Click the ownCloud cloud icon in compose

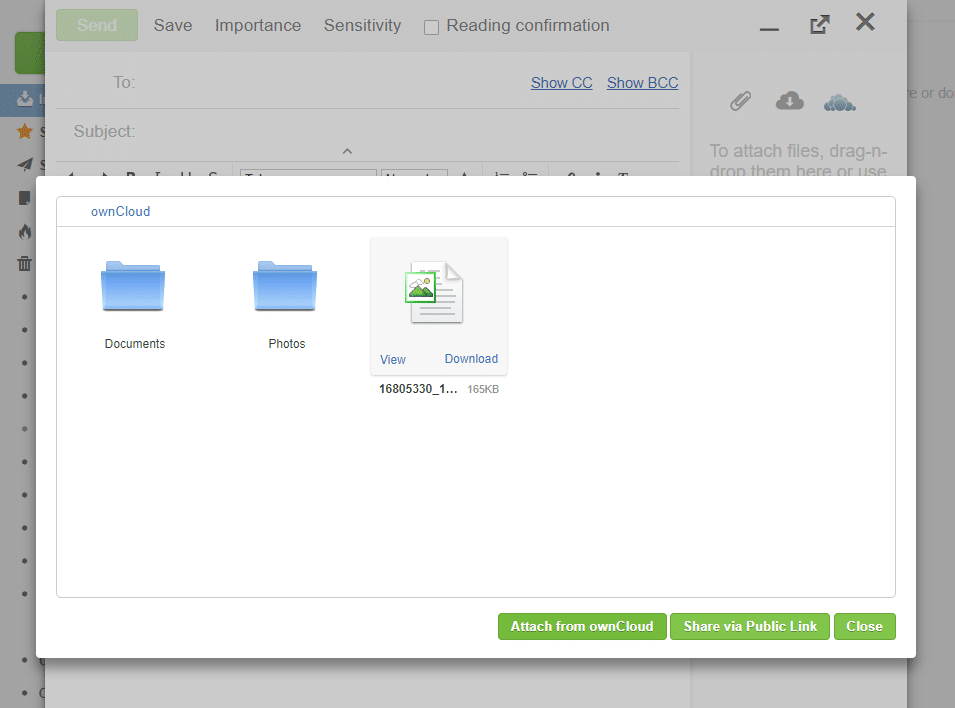pyautogui.click(x=839, y=102)
